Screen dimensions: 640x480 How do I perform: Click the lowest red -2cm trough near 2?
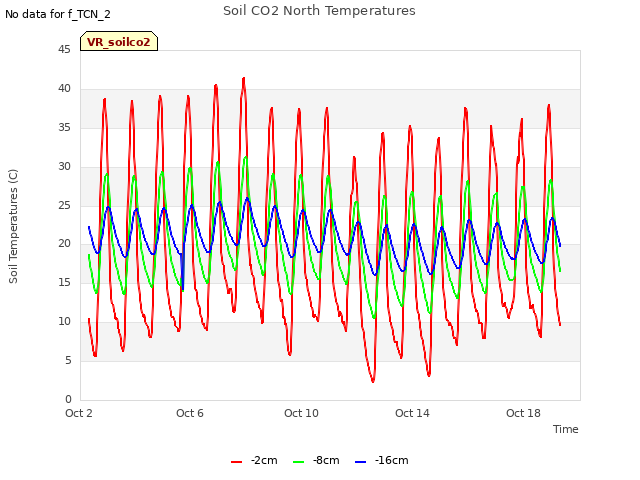click(x=373, y=381)
